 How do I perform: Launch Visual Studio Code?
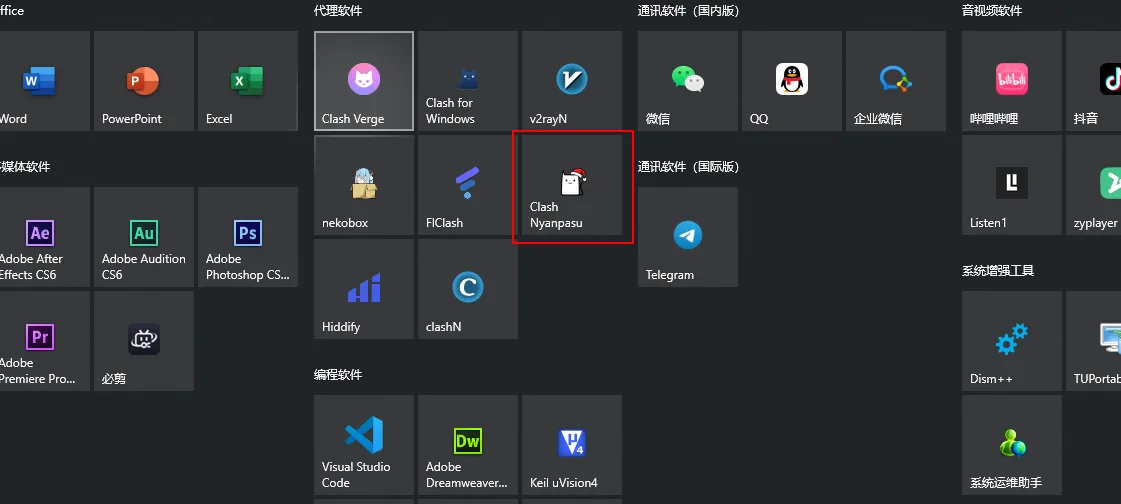364,445
